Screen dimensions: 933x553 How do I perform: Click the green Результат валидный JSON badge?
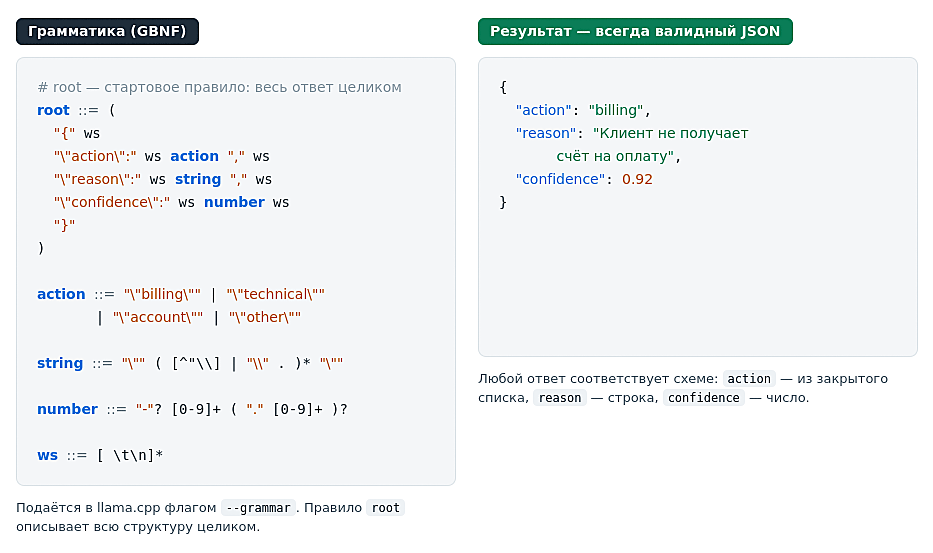[635, 32]
